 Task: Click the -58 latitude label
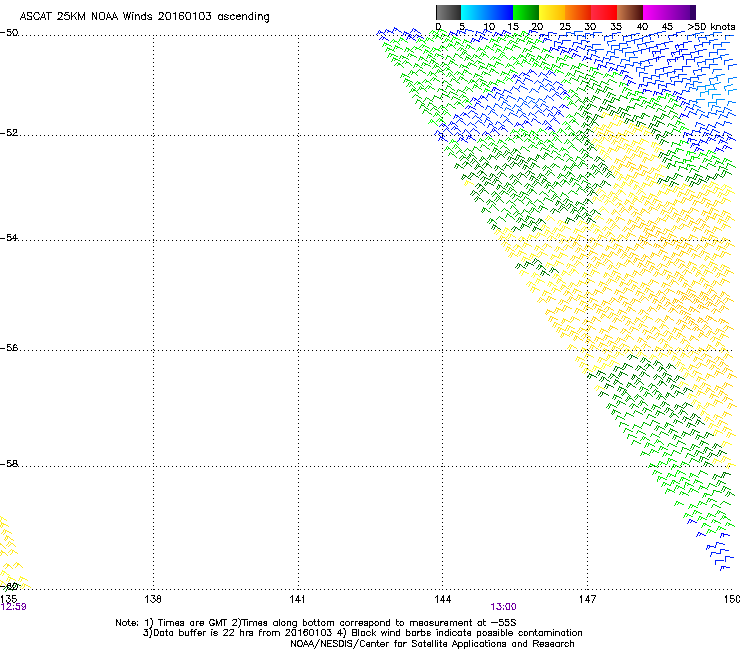click(9, 464)
